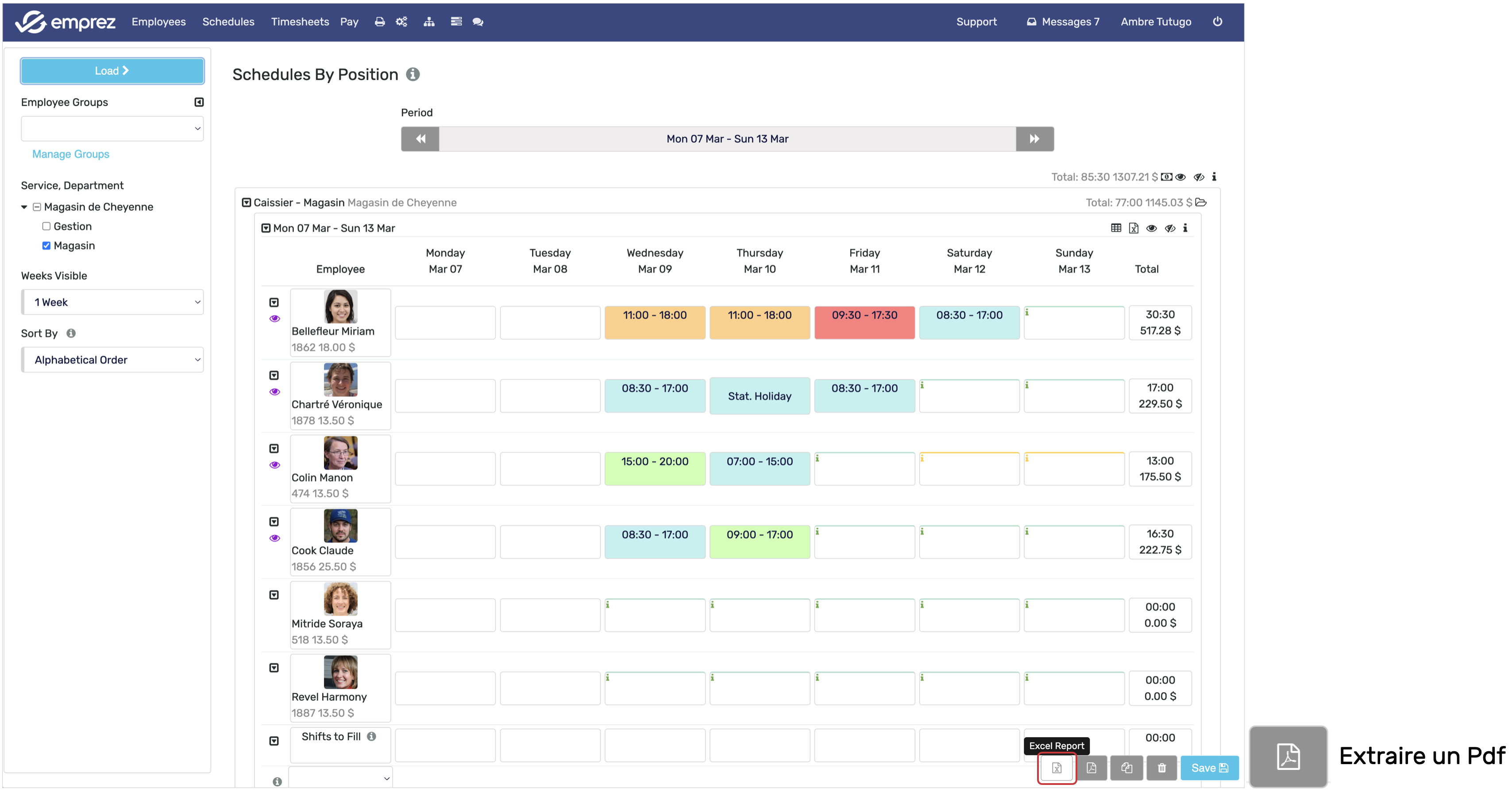Screen dimensions: 1512x792
Task: Click the PDF export icon beside Excel Report
Action: (1091, 767)
